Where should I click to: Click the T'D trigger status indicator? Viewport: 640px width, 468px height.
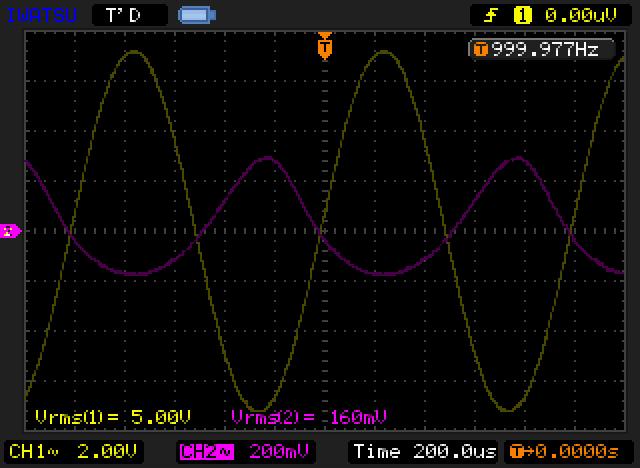coord(130,16)
